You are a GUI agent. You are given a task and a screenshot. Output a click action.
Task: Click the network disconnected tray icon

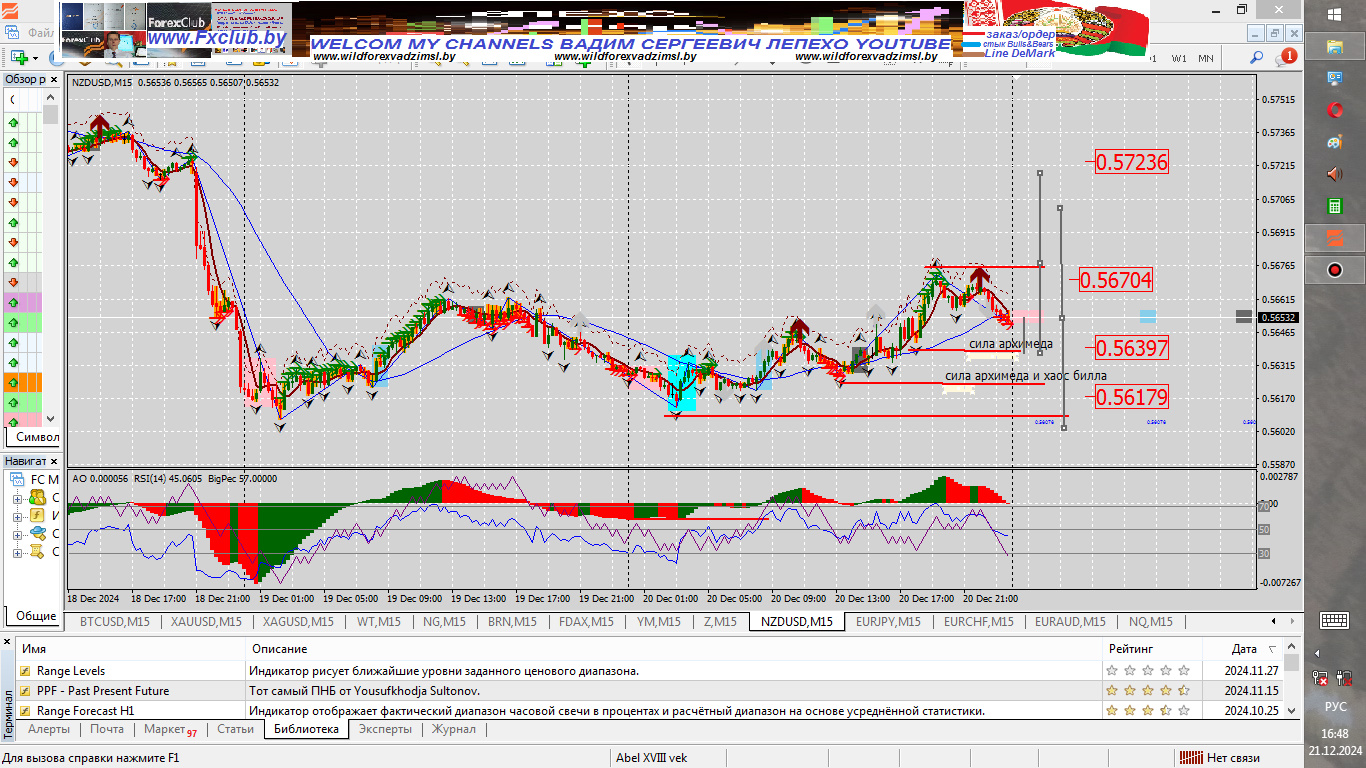pyautogui.click(x=1322, y=678)
